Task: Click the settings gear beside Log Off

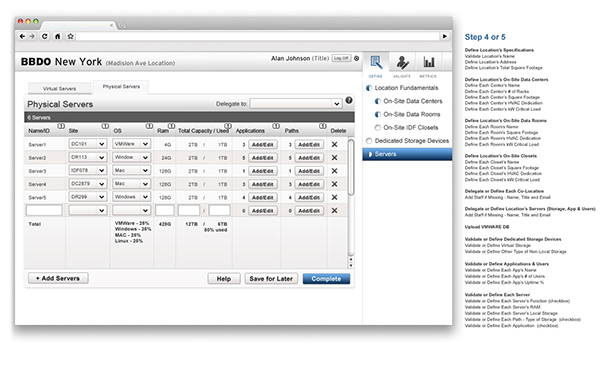Action: [356, 58]
